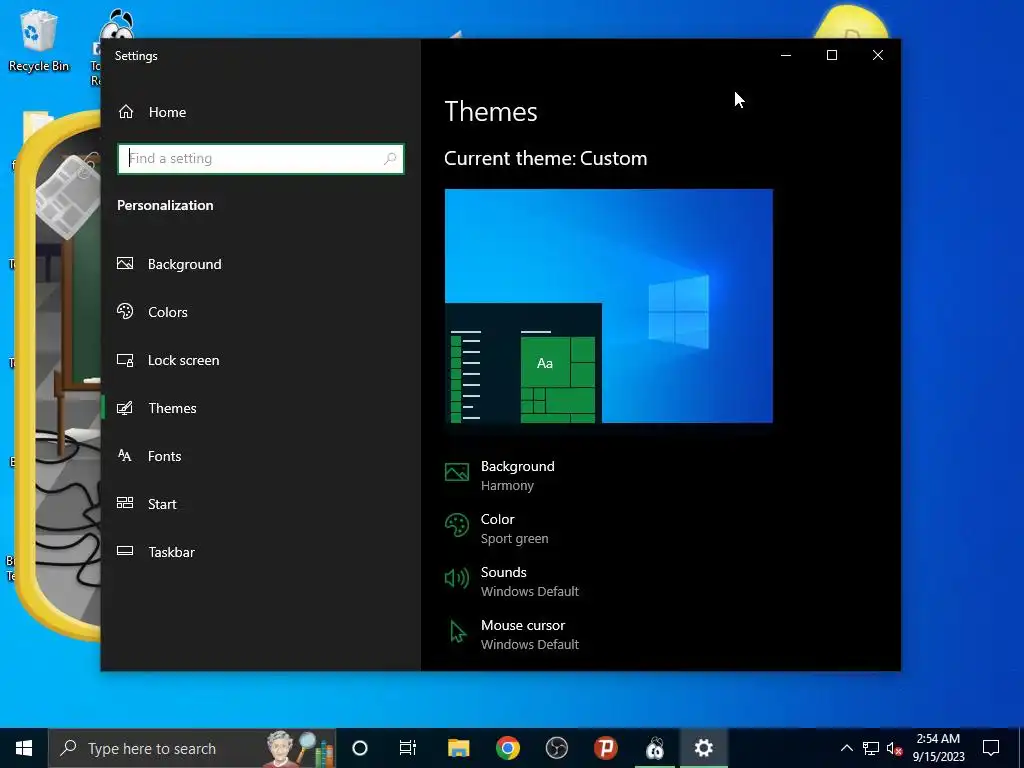
Task: Open the clock showing 2:54 AM
Action: tap(938, 748)
